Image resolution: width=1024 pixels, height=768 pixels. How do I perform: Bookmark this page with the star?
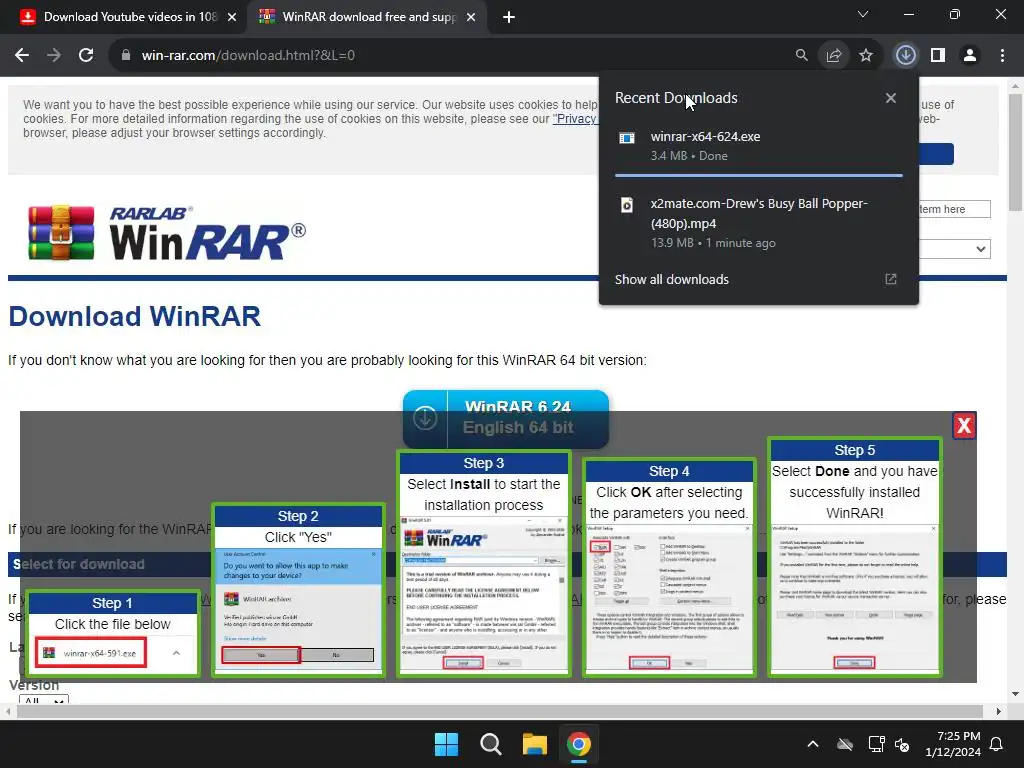866,56
